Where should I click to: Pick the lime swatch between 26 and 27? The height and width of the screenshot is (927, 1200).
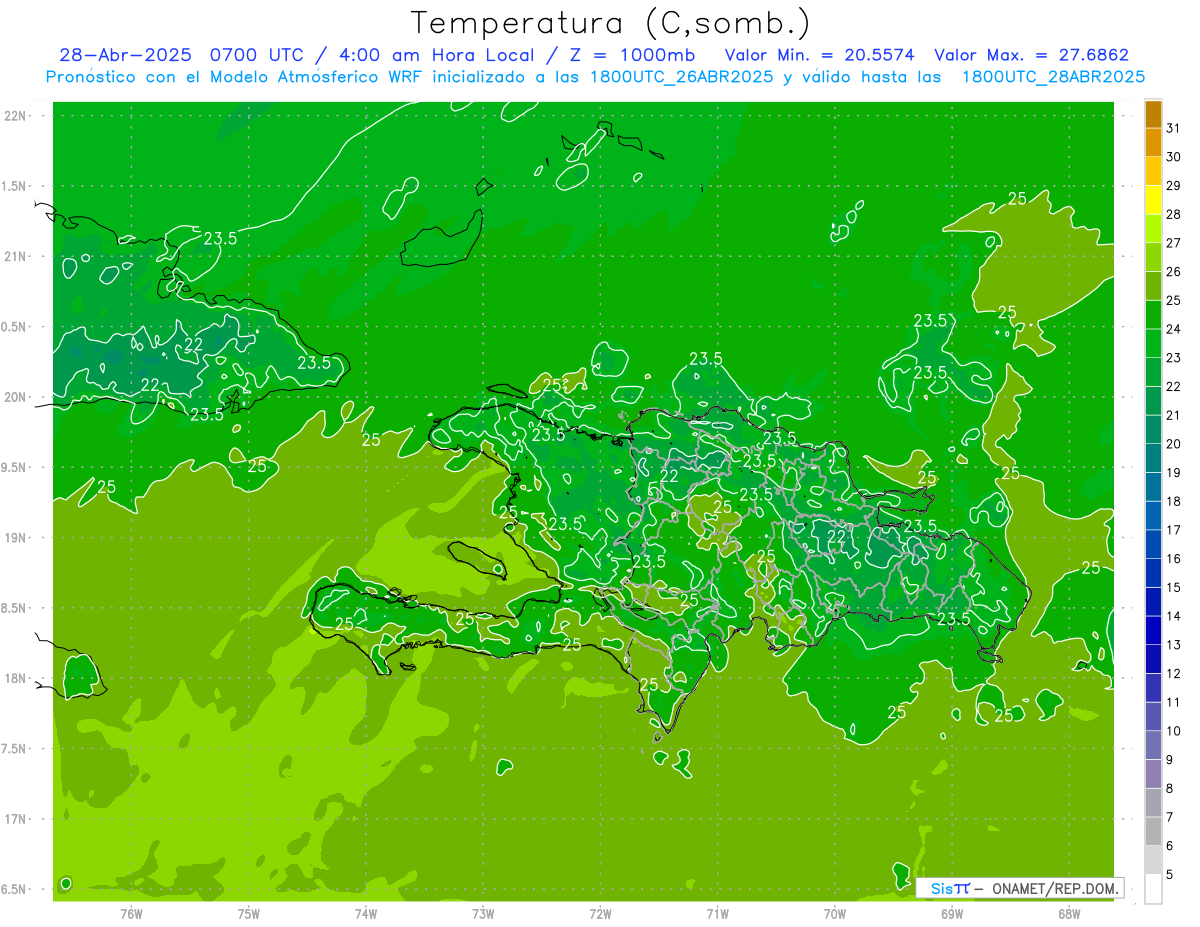pos(1153,257)
